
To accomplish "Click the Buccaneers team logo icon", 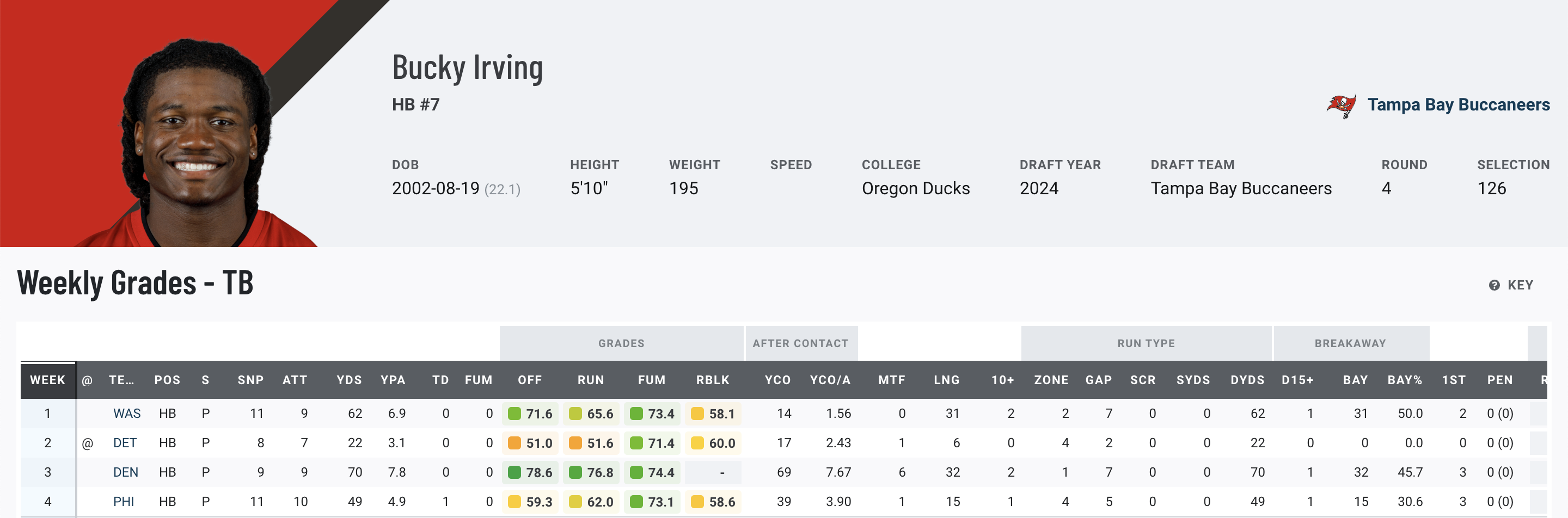I will tap(1341, 106).
